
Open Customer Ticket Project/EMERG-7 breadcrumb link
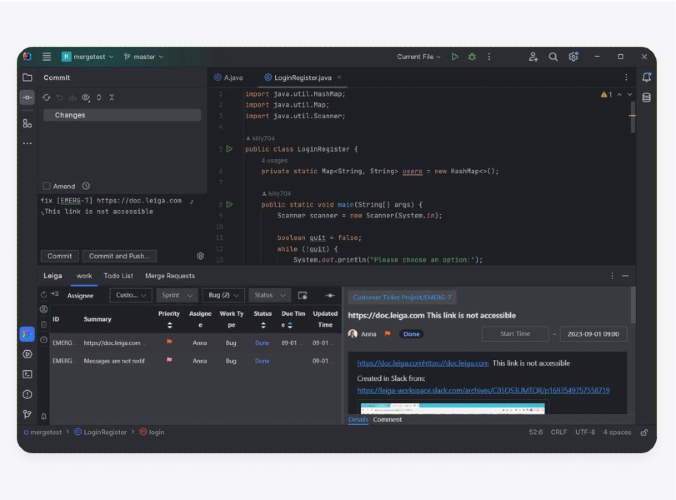click(402, 297)
